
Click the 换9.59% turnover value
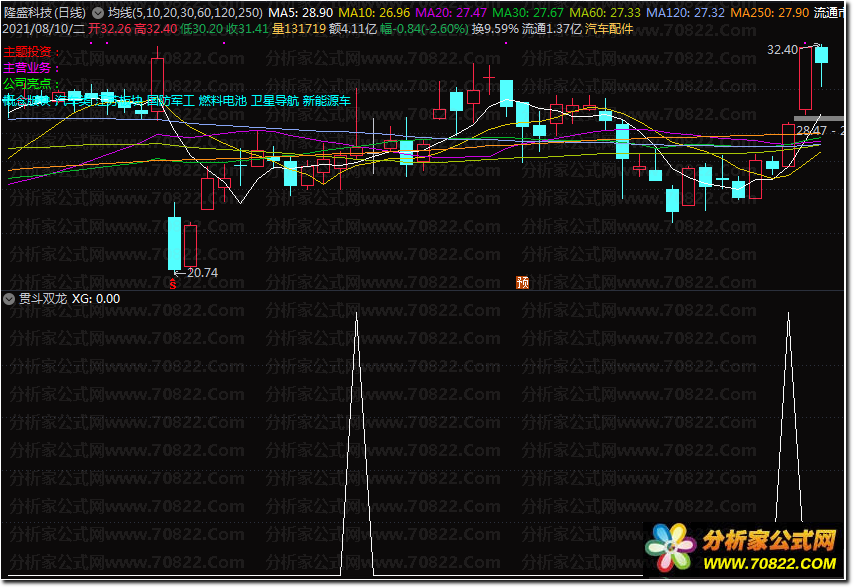pyautogui.click(x=495, y=29)
